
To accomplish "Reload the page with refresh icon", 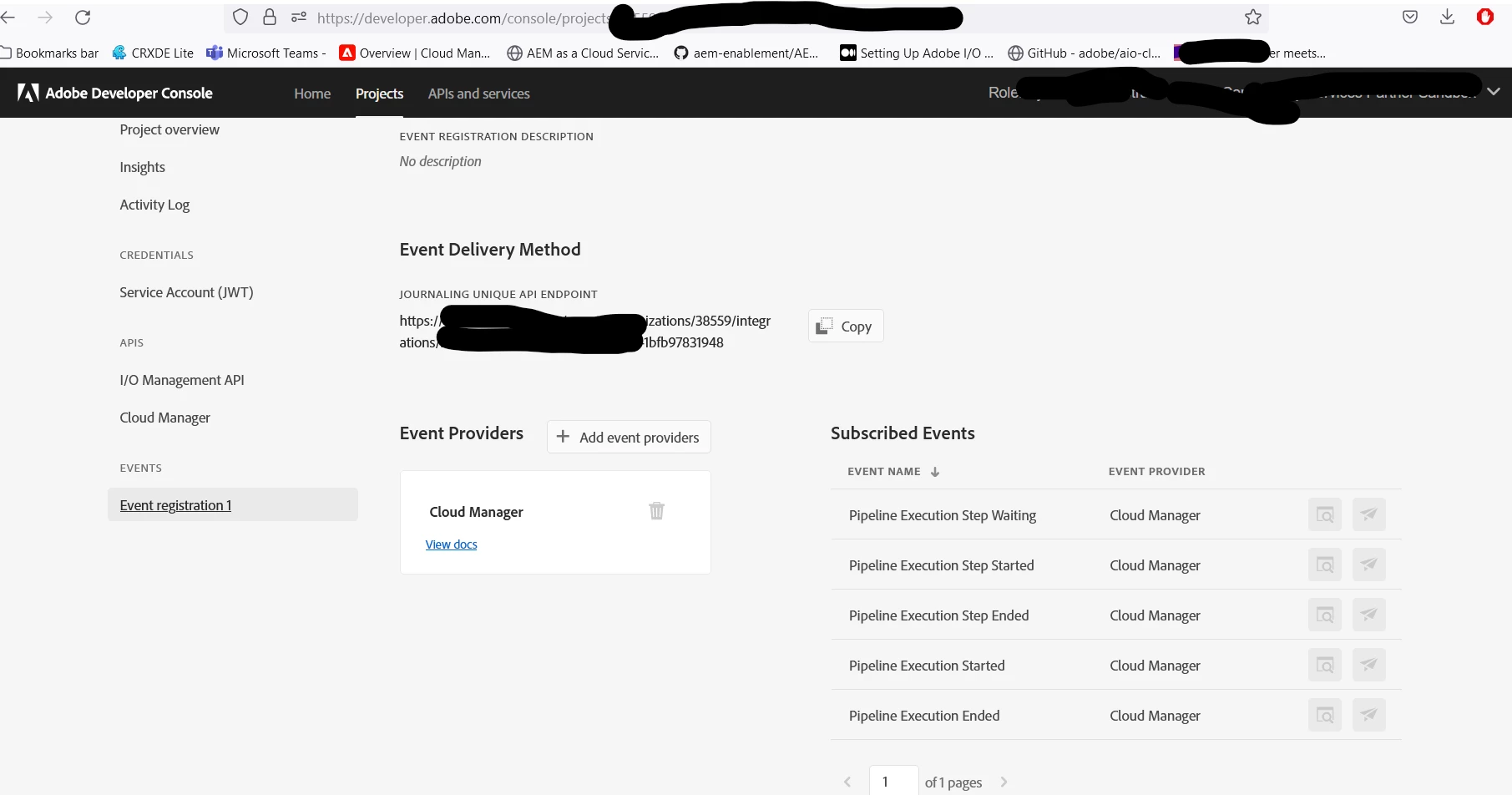I will pyautogui.click(x=83, y=18).
